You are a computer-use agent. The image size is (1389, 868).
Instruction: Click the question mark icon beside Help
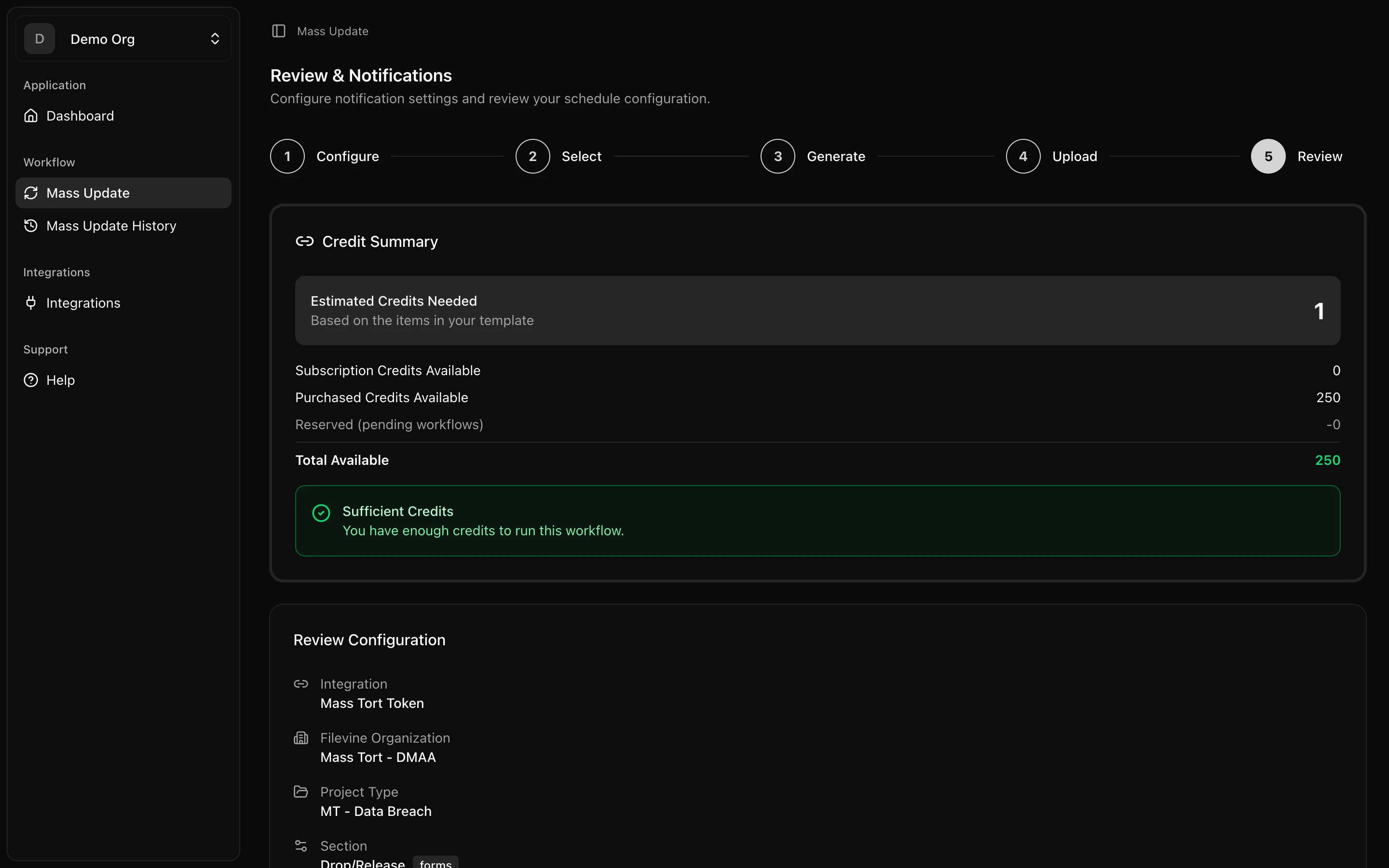point(31,380)
